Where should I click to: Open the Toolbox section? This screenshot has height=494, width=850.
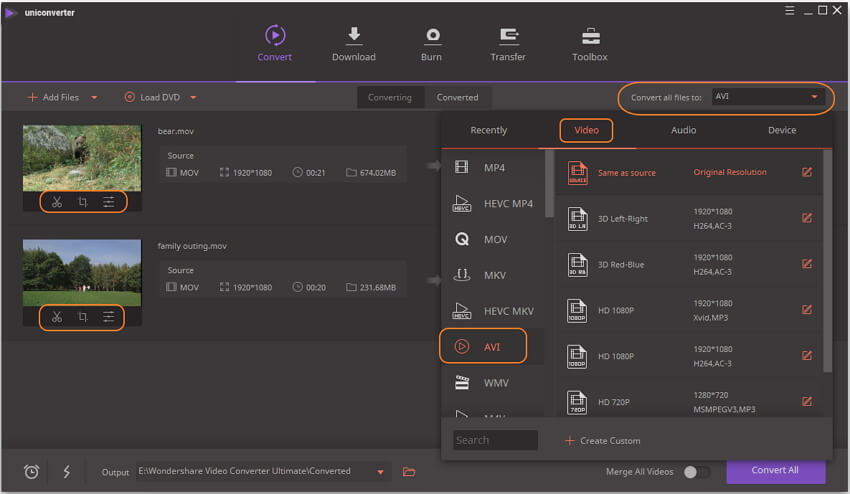(x=590, y=43)
